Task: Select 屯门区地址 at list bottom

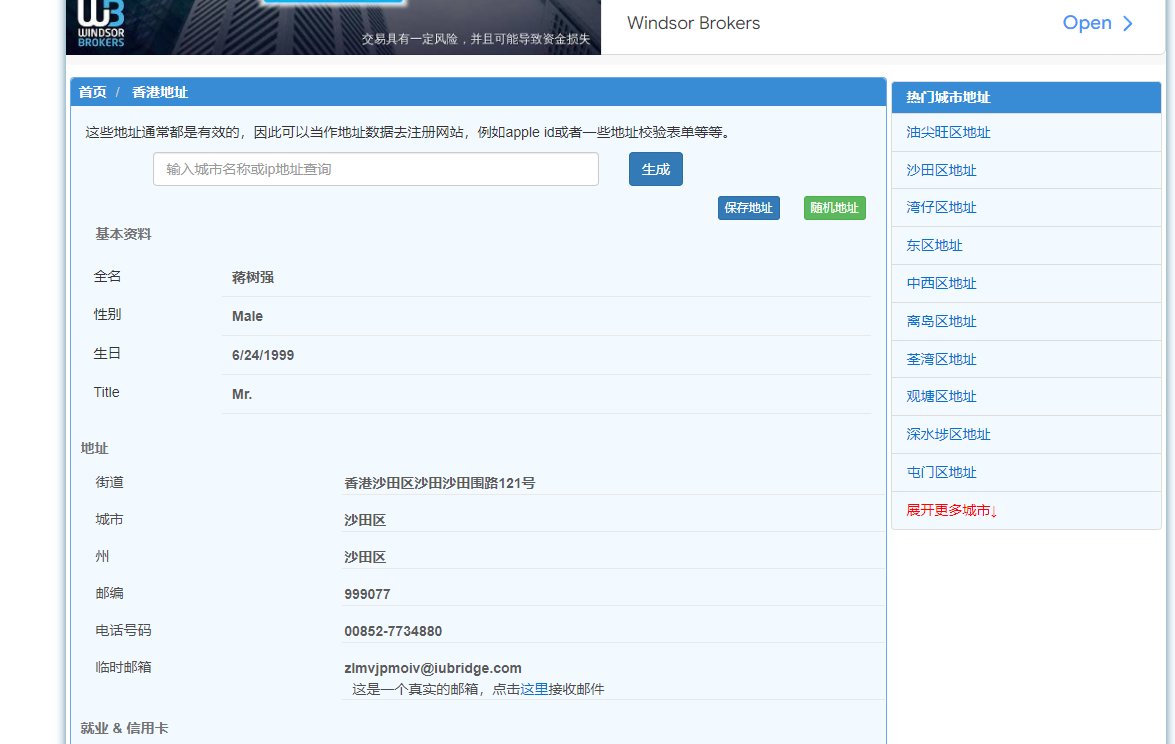Action: pos(940,472)
